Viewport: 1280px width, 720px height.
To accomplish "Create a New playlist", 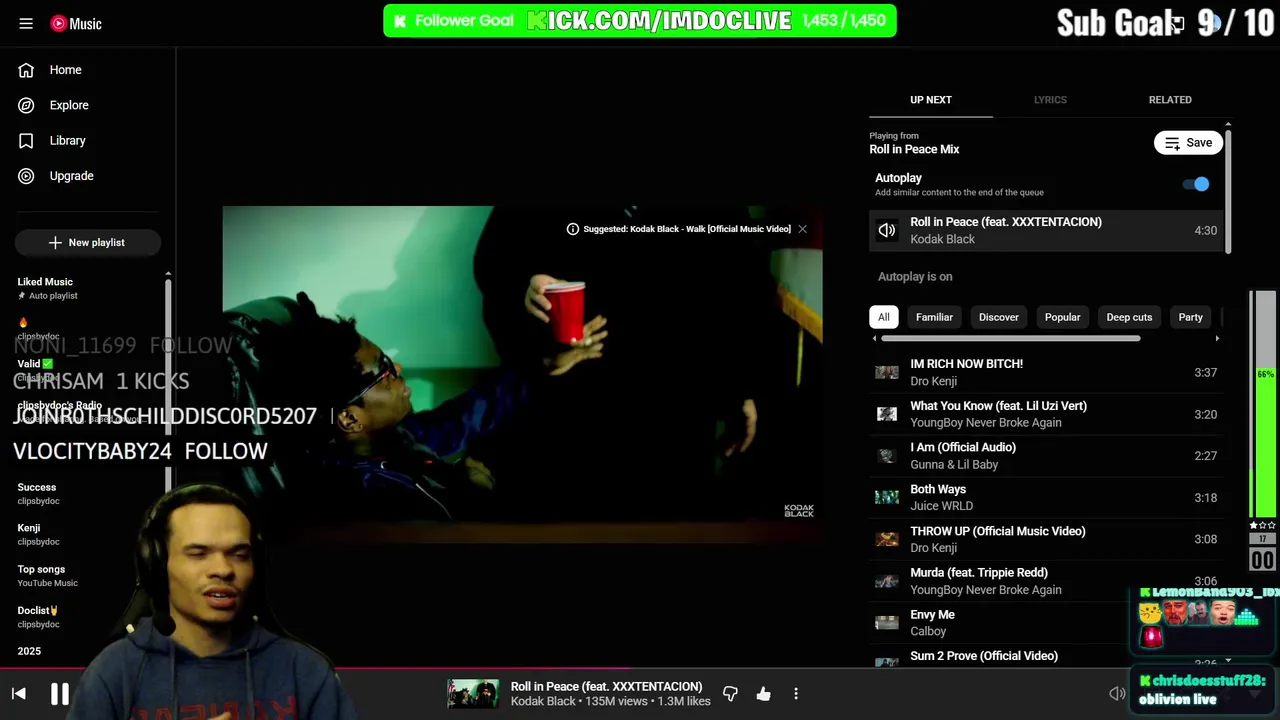I will (87, 242).
